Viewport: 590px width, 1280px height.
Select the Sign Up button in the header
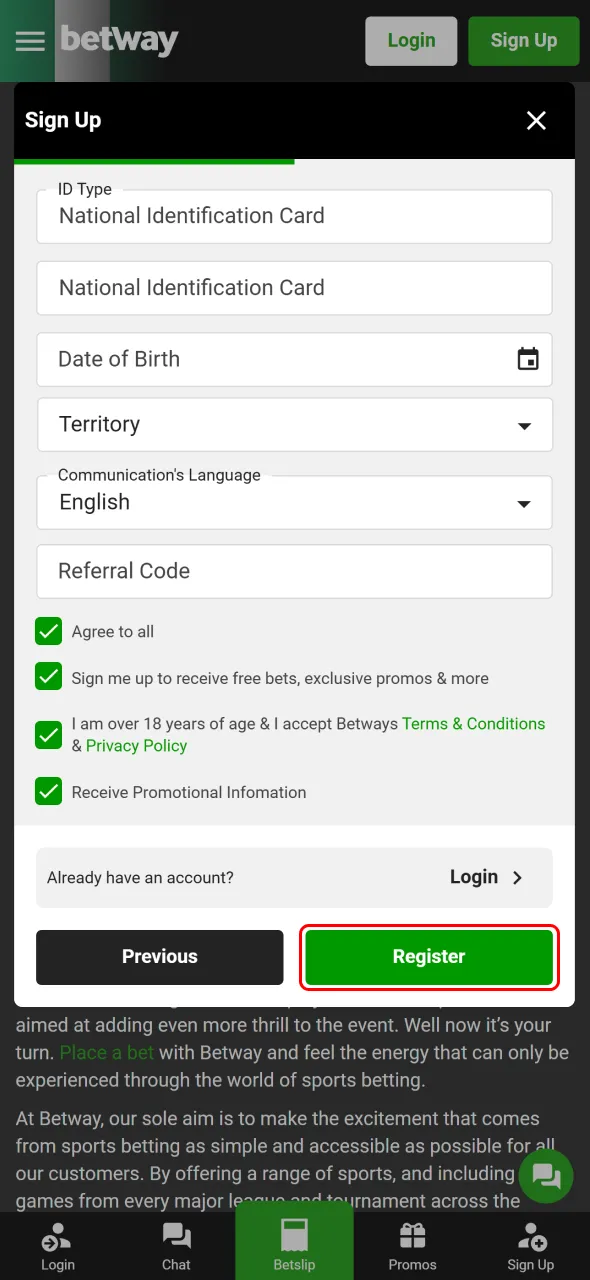pyautogui.click(x=523, y=41)
